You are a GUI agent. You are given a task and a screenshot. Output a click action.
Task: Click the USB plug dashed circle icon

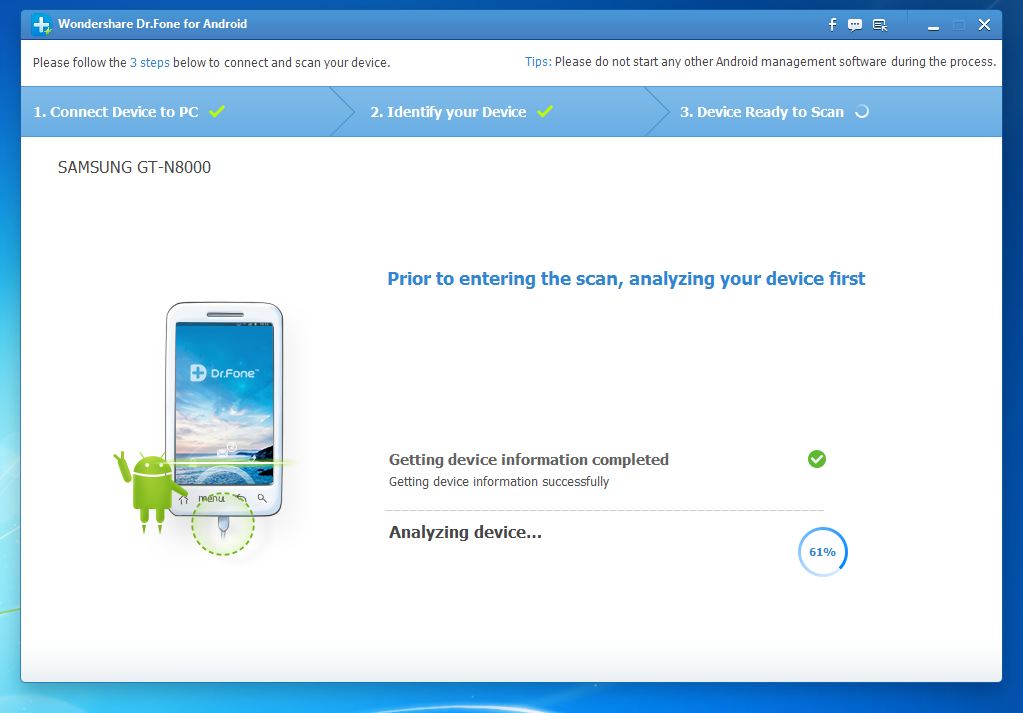pyautogui.click(x=222, y=524)
